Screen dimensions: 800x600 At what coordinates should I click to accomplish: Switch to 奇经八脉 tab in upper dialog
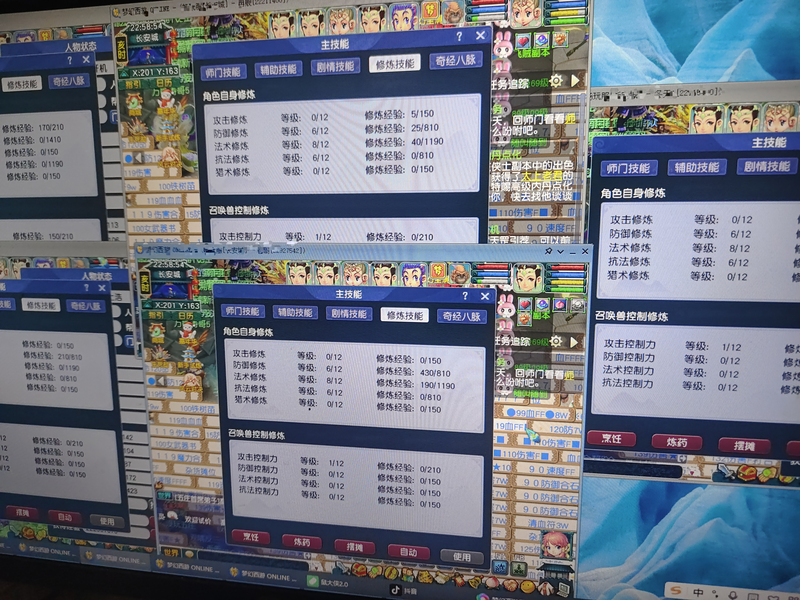[456, 61]
